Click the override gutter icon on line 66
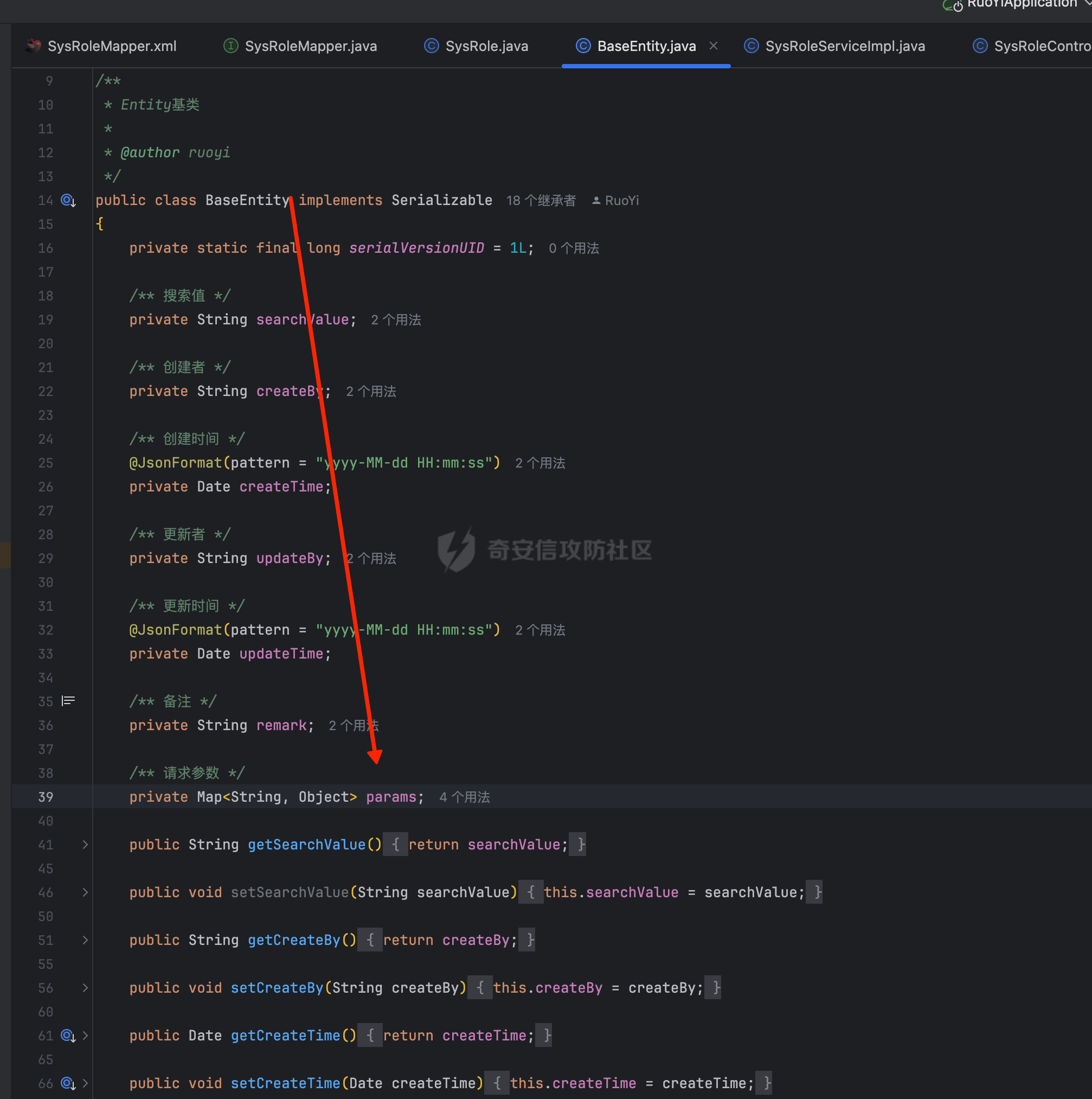The width and height of the screenshot is (1092, 1099). tap(68, 1084)
